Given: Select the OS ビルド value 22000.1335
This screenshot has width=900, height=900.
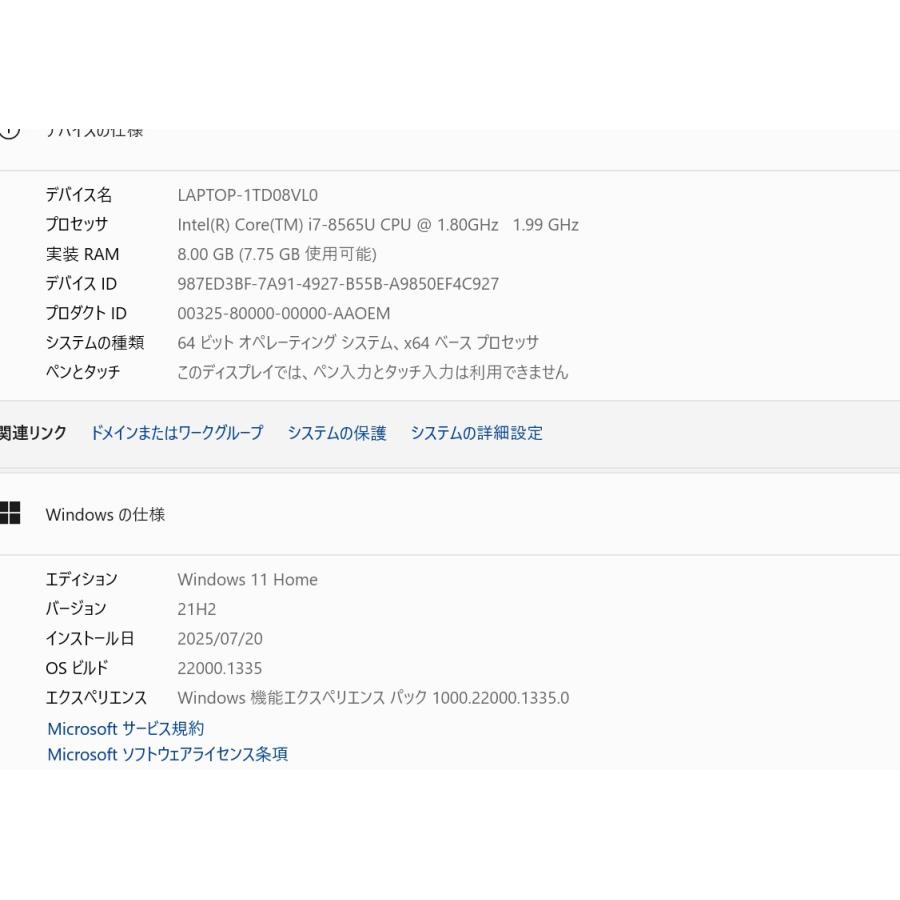Looking at the screenshot, I should point(221,668).
